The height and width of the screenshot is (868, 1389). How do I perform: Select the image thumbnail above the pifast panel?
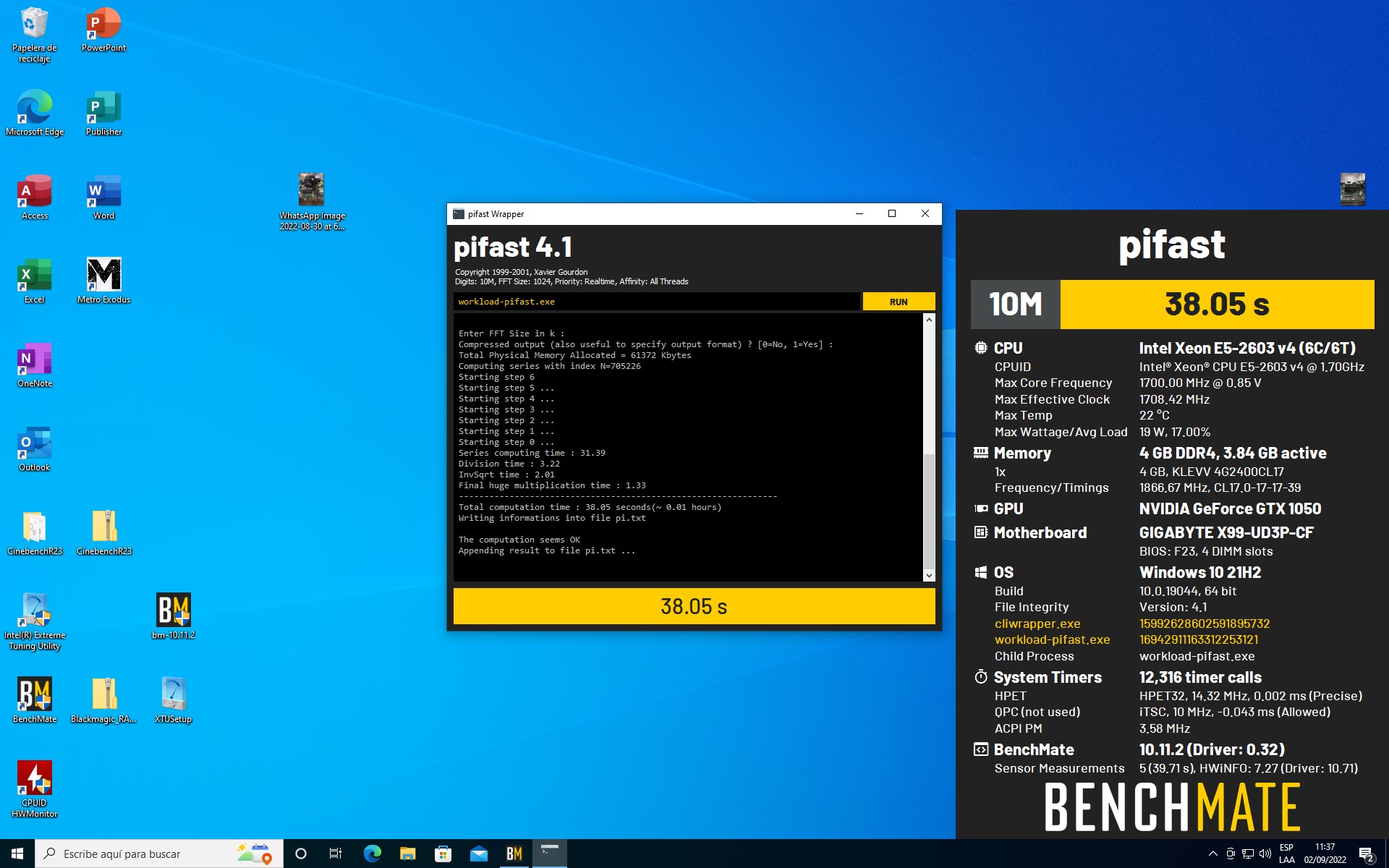(x=1352, y=190)
